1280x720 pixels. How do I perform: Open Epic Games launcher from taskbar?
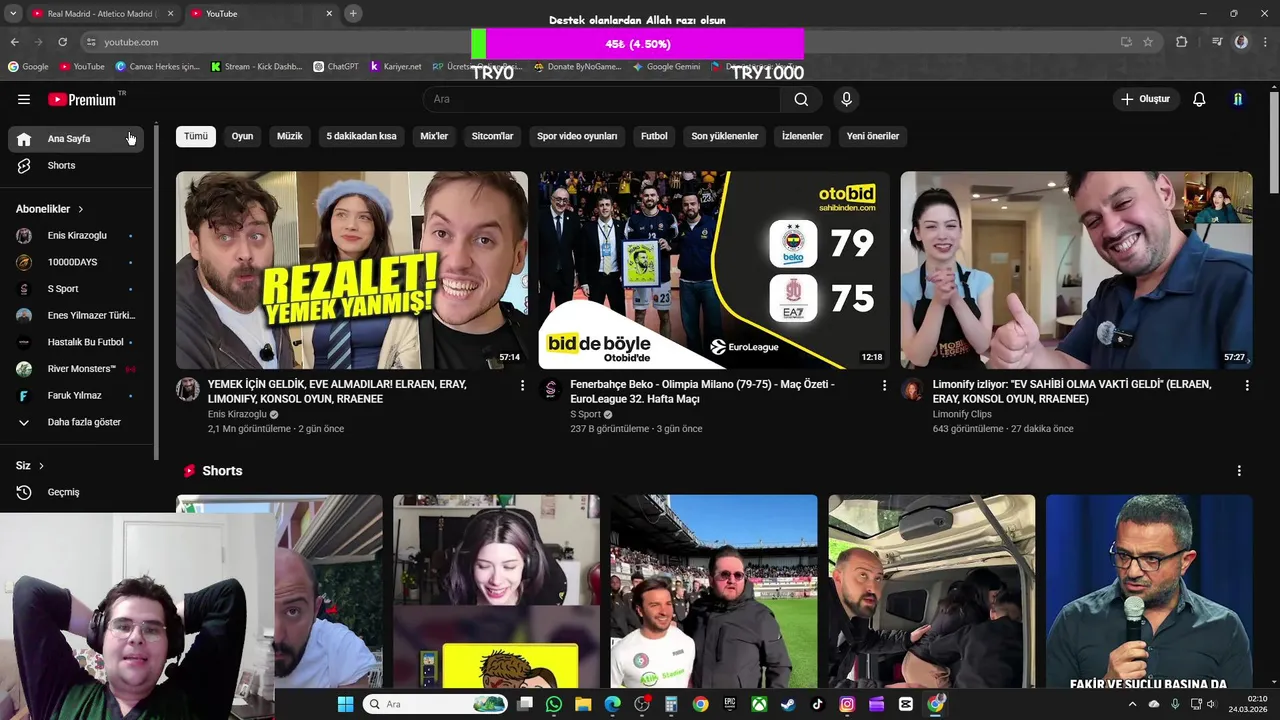click(730, 704)
